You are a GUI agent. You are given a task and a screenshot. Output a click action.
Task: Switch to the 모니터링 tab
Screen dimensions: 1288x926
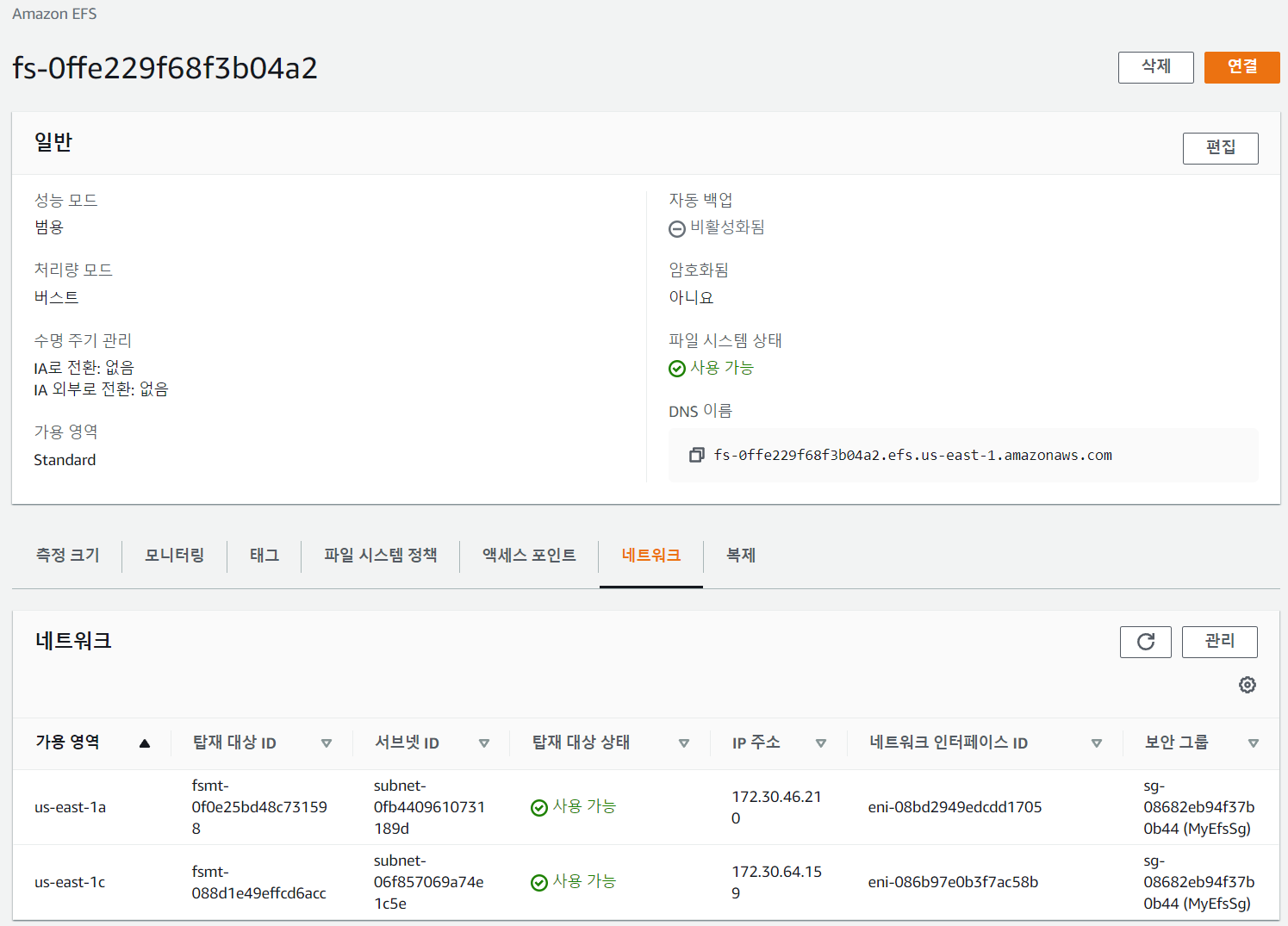pos(174,556)
